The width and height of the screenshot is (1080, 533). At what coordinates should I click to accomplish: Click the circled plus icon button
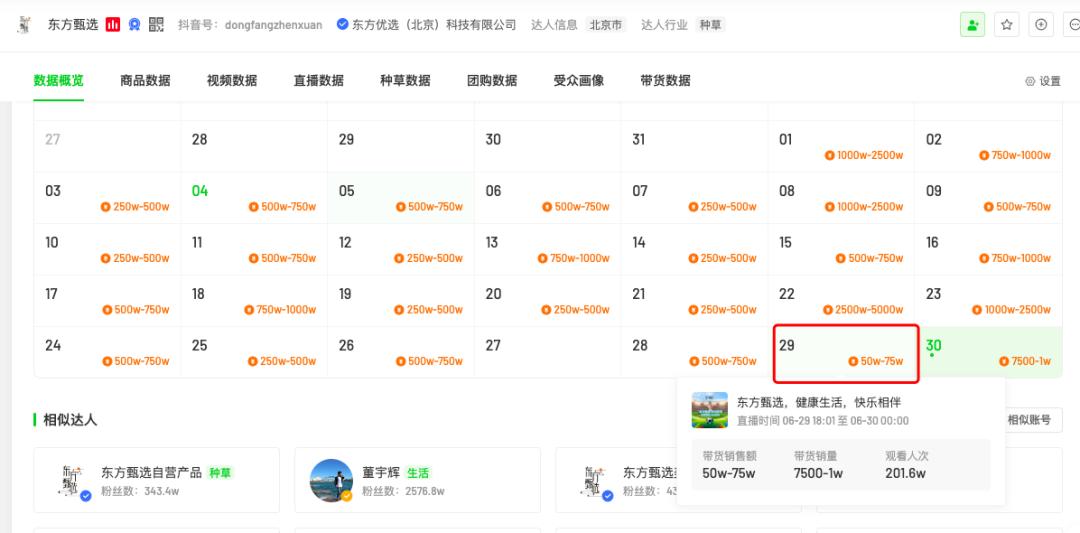tap(1041, 25)
